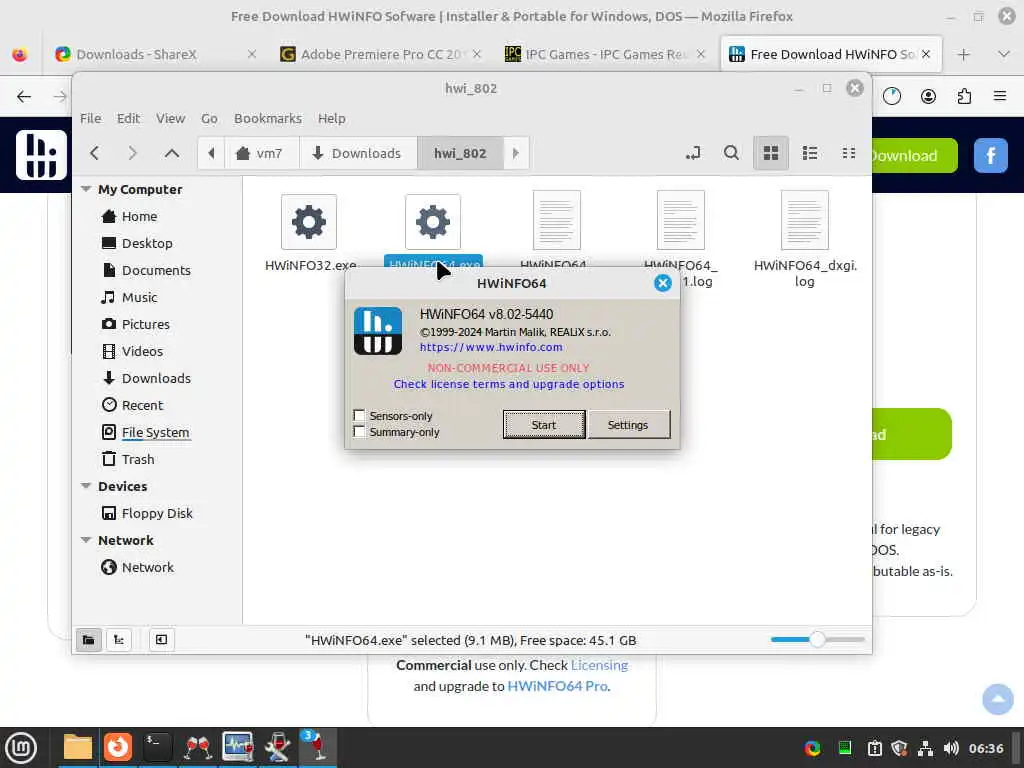Check license terms and upgrade options
The height and width of the screenshot is (768, 1024).
pos(509,385)
